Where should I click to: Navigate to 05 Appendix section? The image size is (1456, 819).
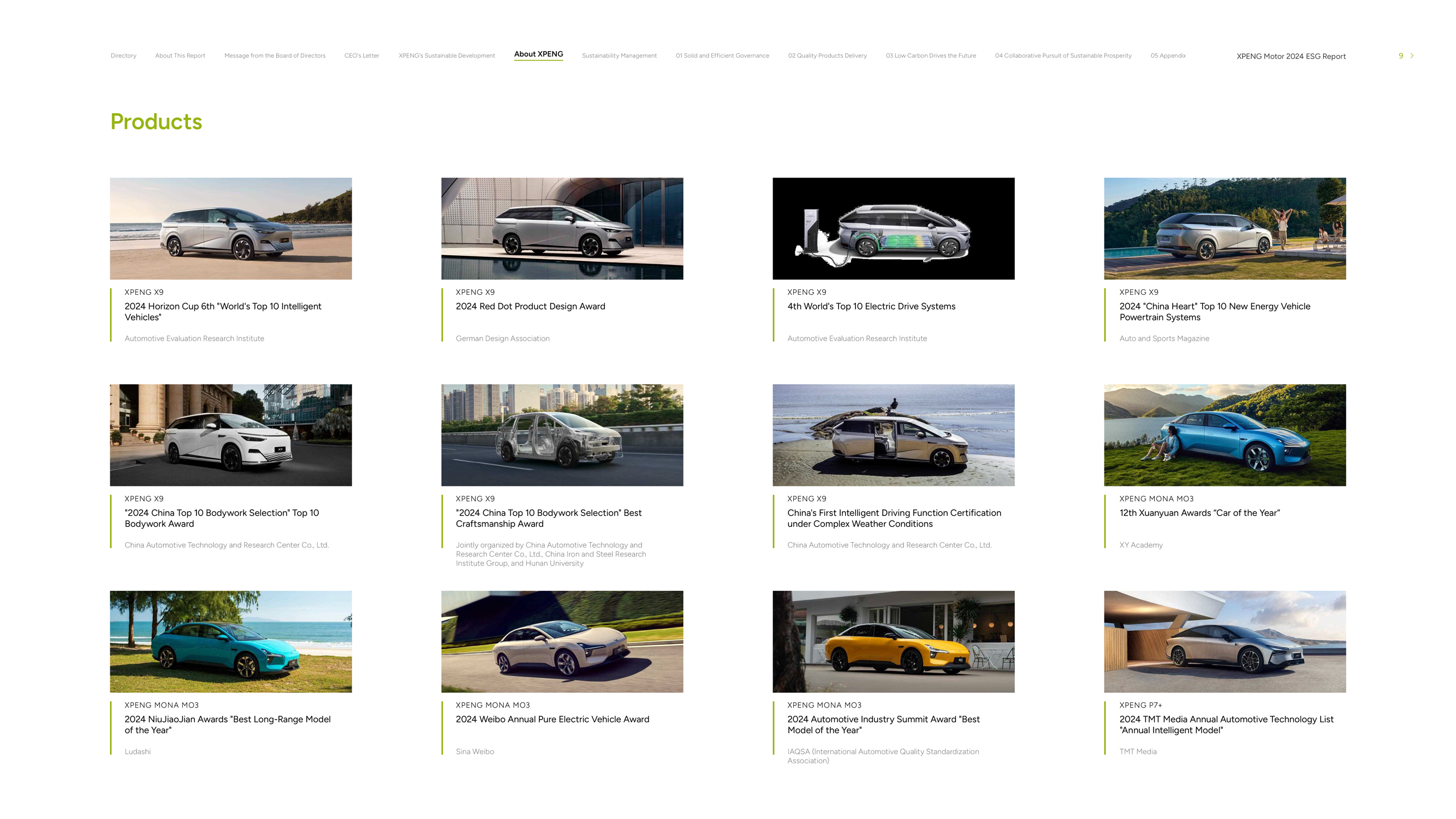click(1168, 55)
